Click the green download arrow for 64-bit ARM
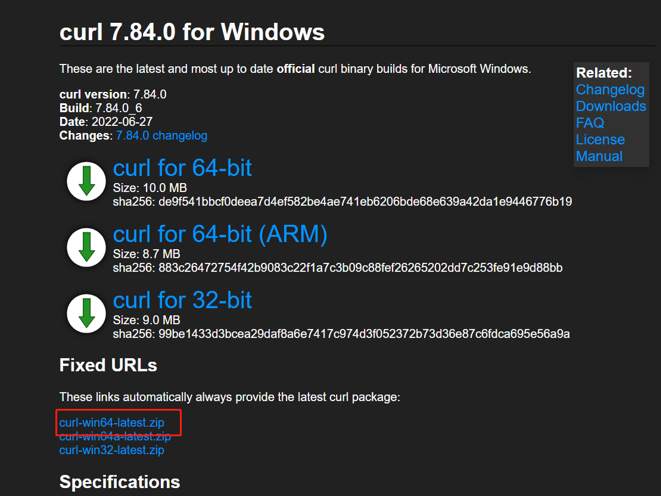Viewport: 661px width, 496px height. (86, 247)
